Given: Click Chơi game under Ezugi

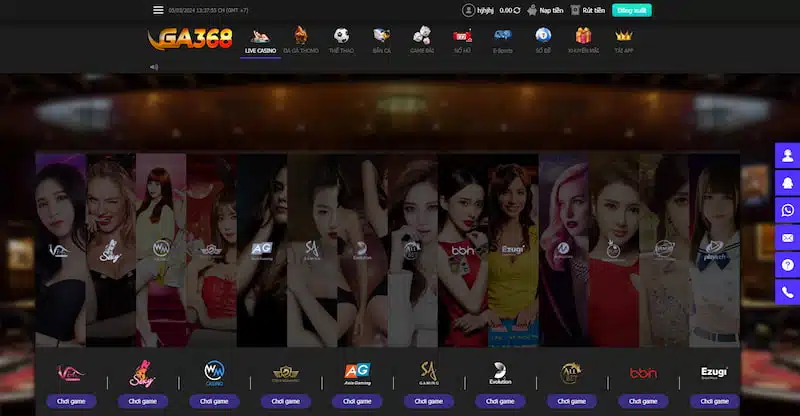Looking at the screenshot, I should [714, 401].
